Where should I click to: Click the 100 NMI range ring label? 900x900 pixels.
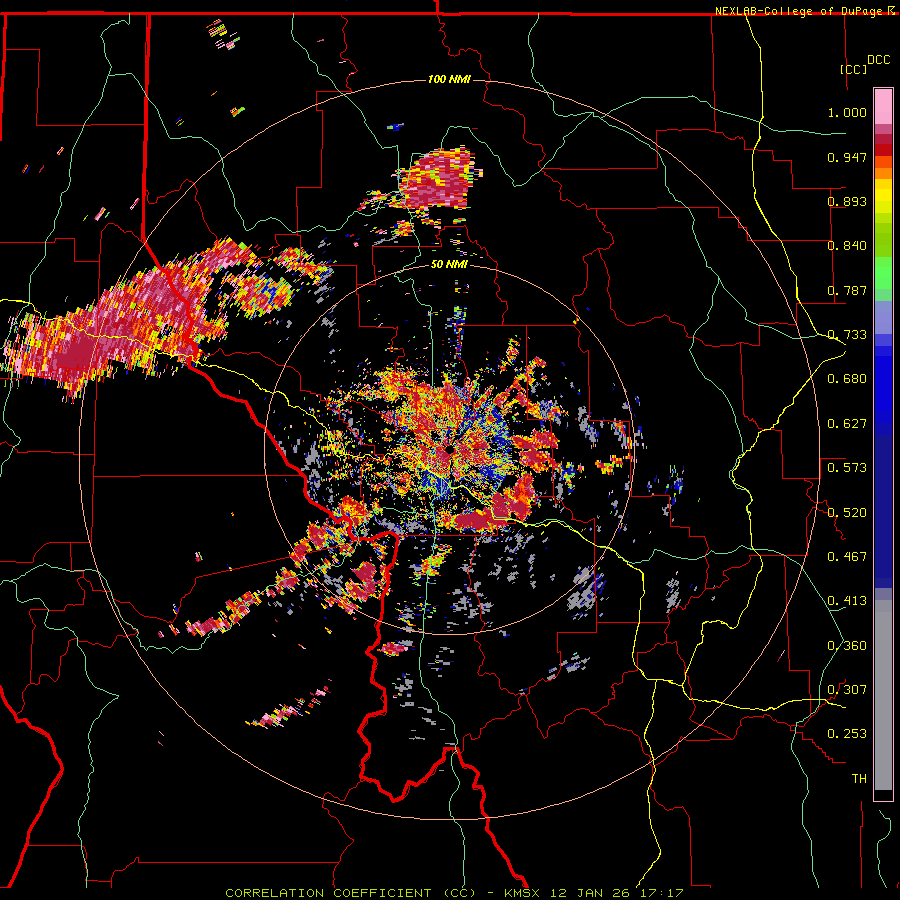click(449, 79)
